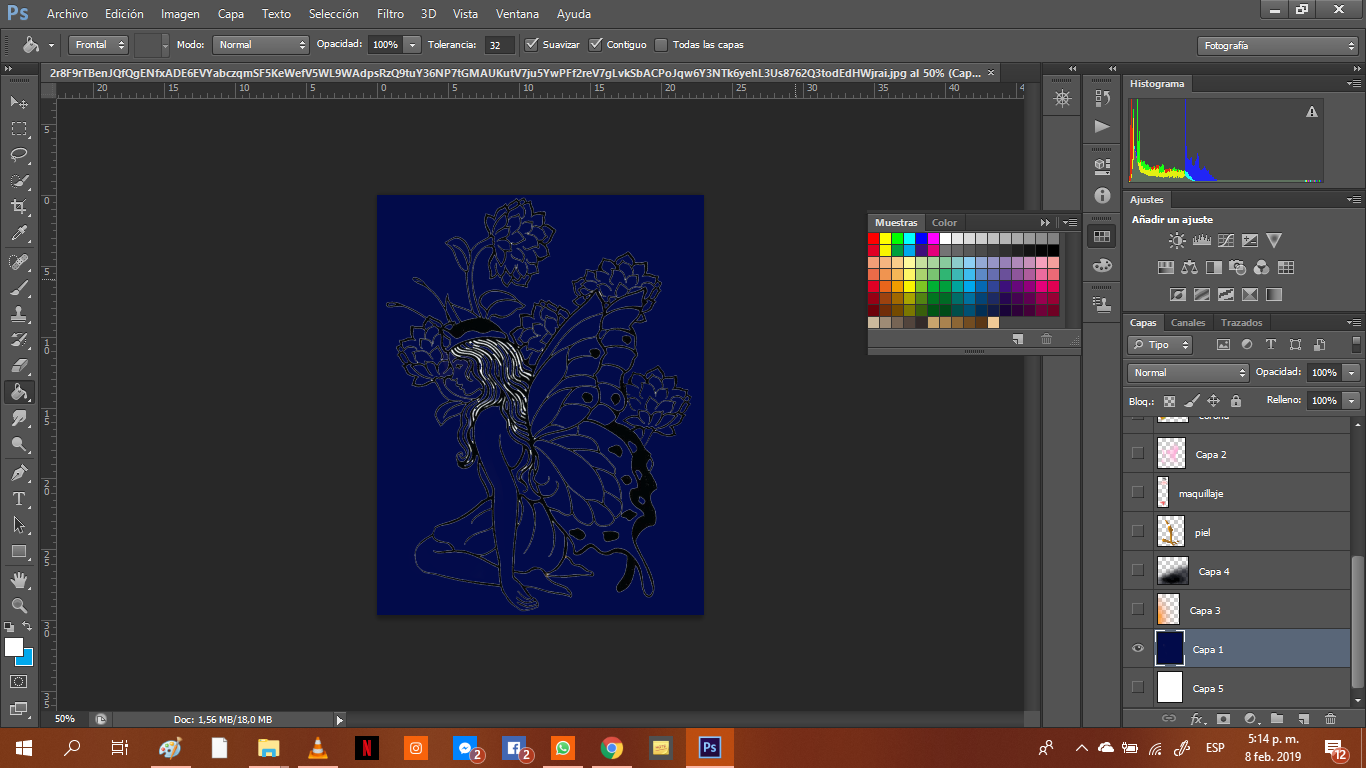Select the Horizontal Type tool
Screen dimensions: 1366x768
(19, 498)
